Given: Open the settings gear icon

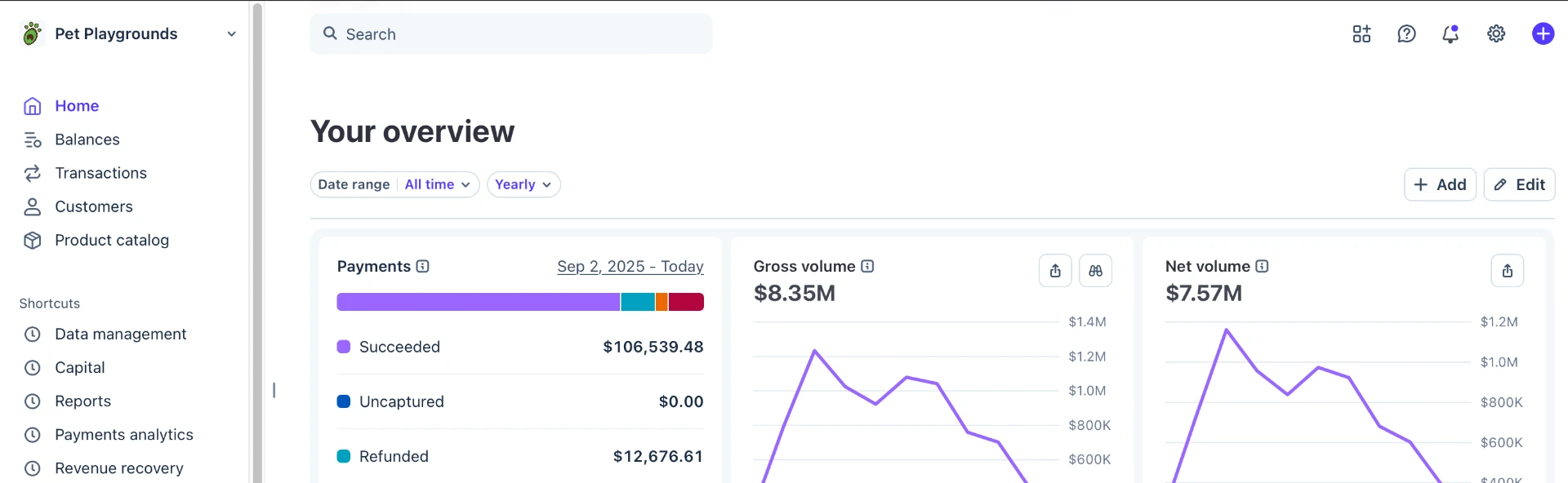Looking at the screenshot, I should 1496,33.
